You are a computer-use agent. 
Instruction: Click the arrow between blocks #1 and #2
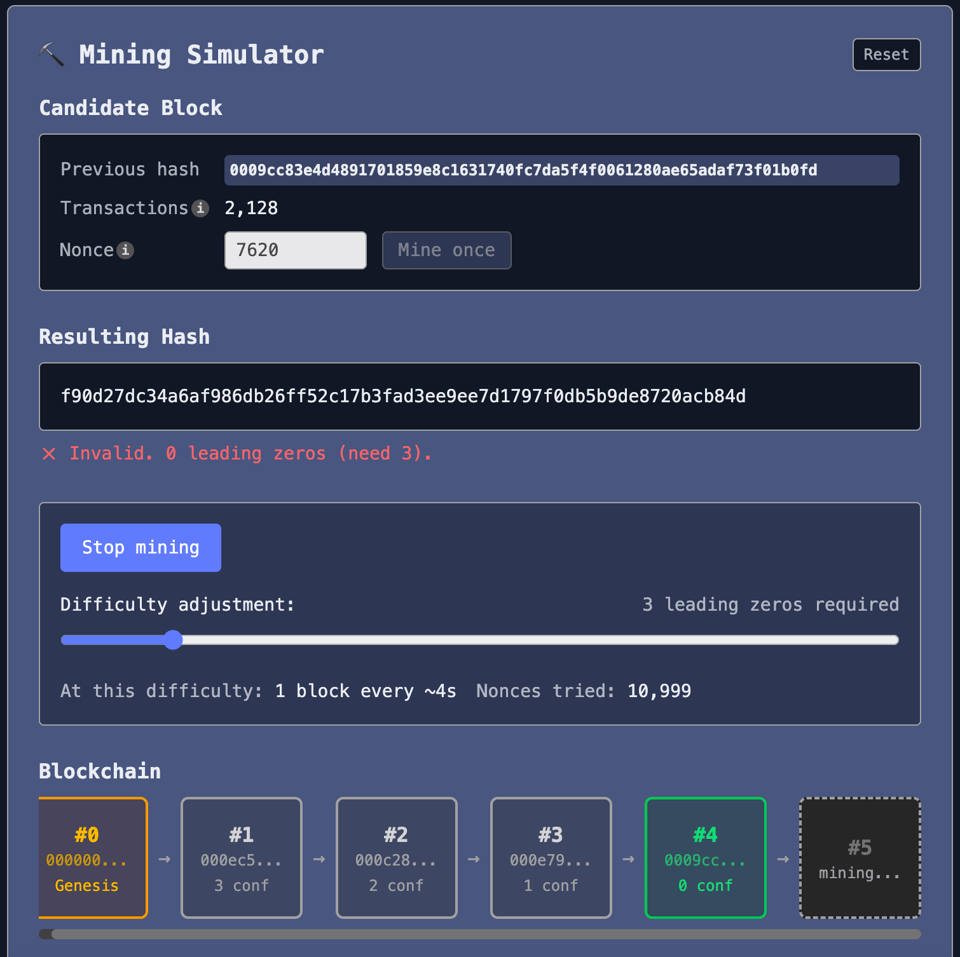tap(318, 858)
